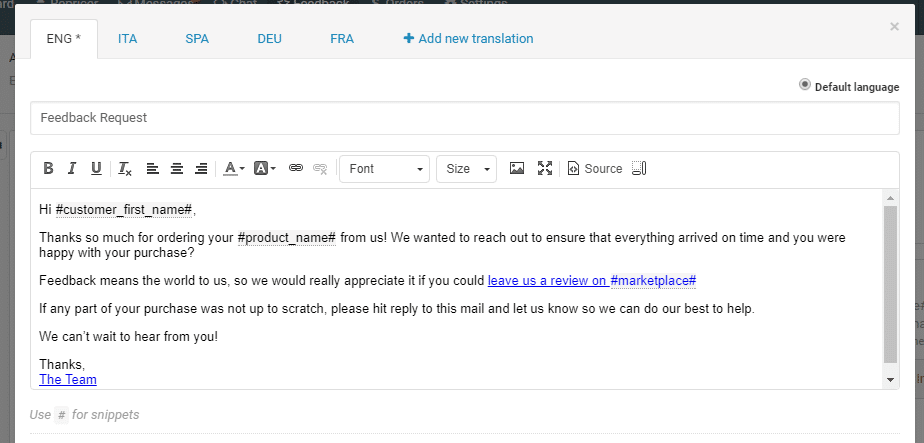
Task: Show blocks icon next to Source
Action: pos(639,168)
